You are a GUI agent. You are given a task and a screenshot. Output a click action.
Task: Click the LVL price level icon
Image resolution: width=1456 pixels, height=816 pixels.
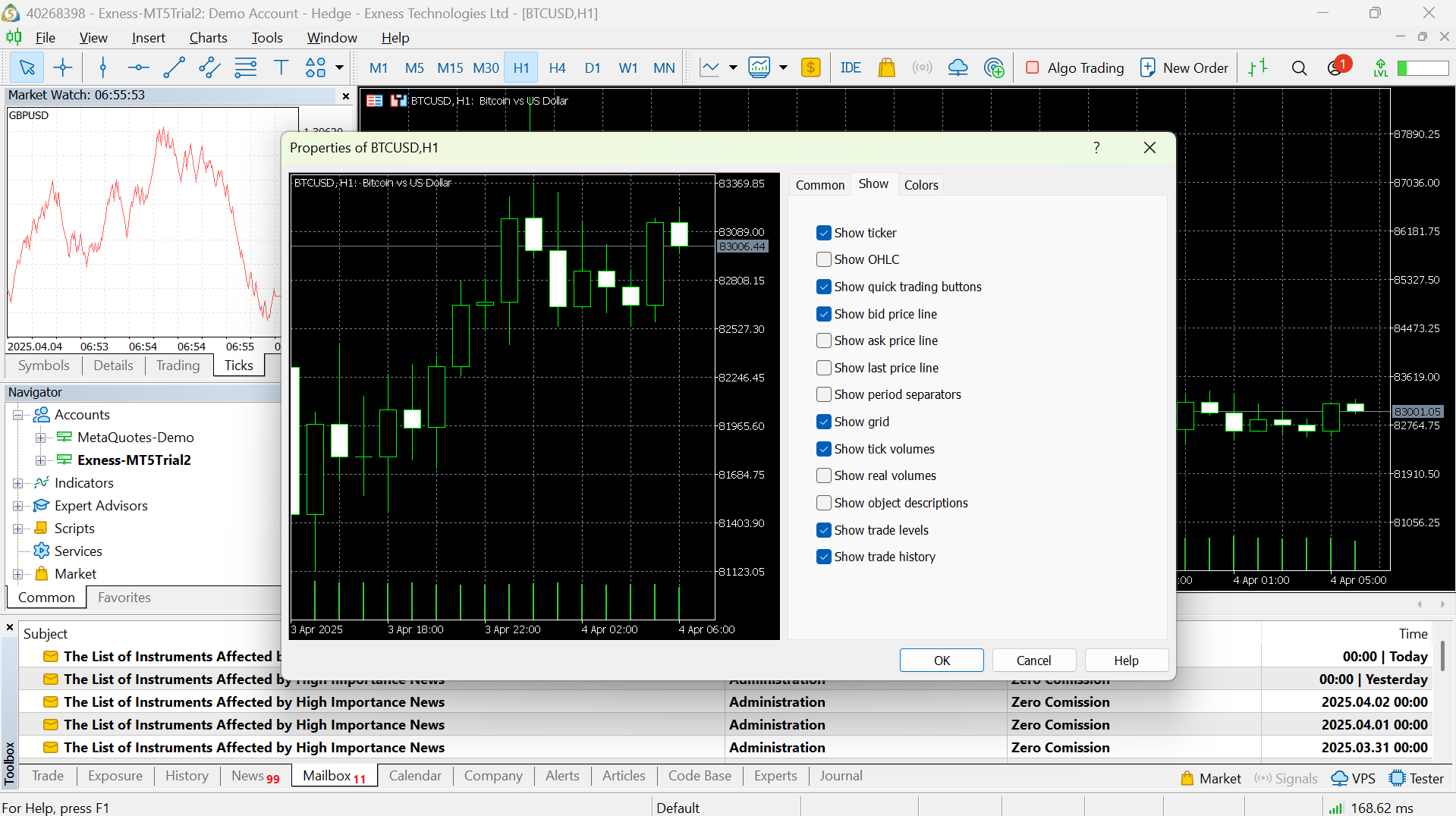(x=1381, y=68)
